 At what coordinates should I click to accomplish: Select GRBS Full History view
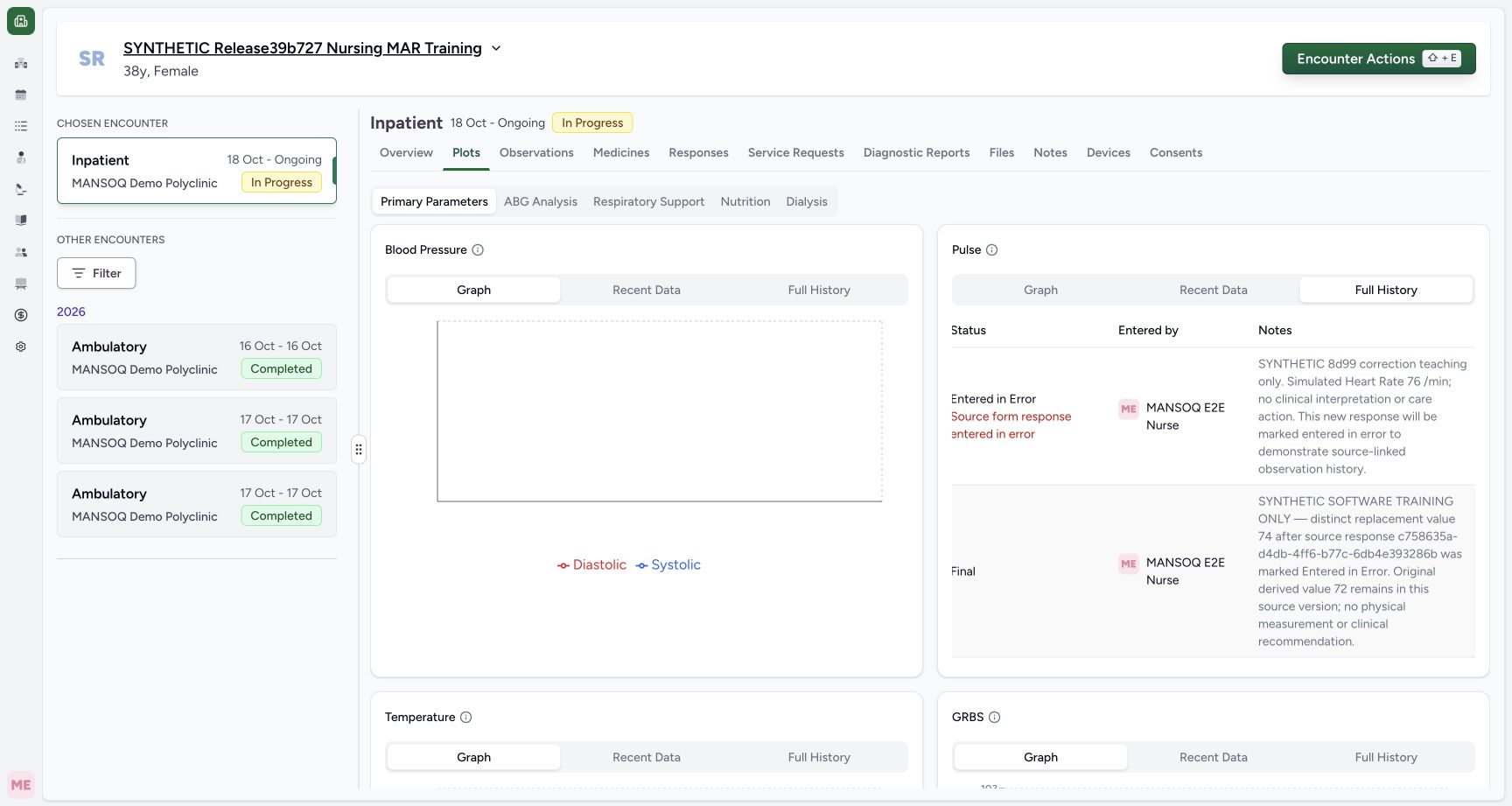coord(1386,757)
